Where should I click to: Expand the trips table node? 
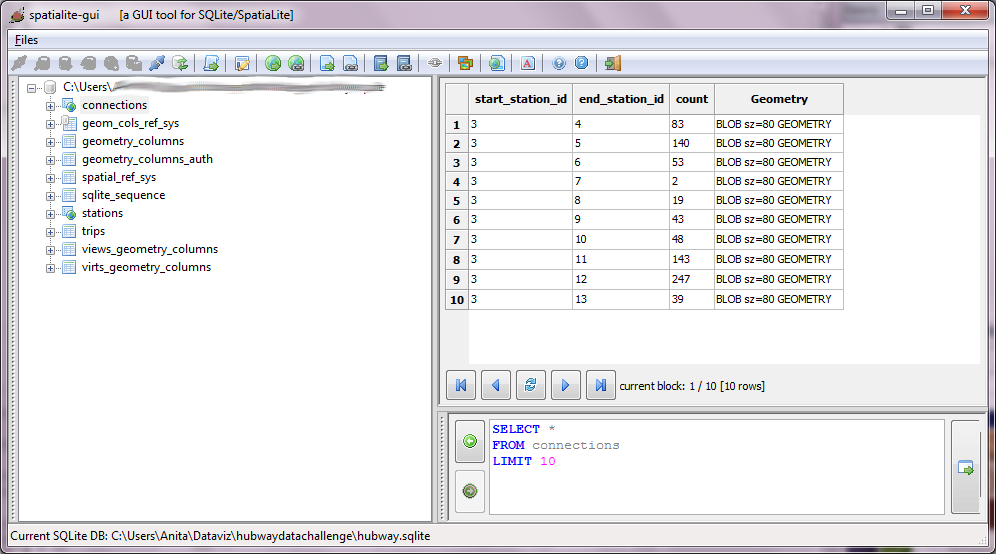tap(50, 232)
